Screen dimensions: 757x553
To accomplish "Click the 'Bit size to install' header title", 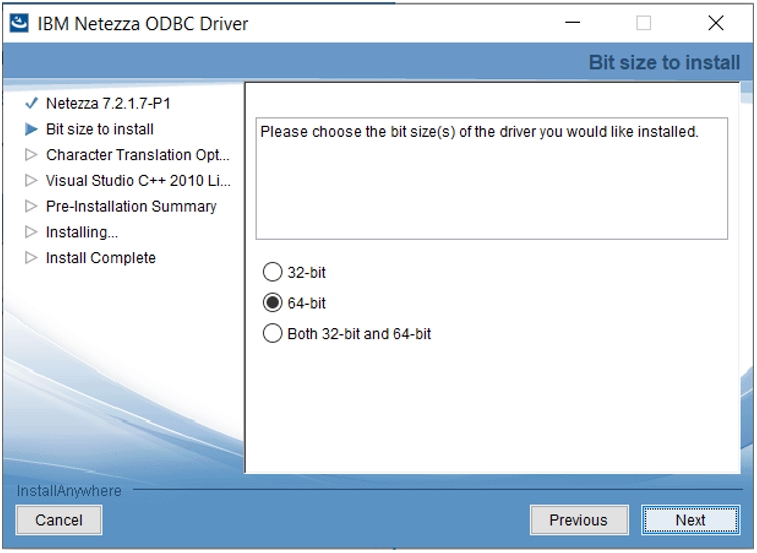I will [664, 62].
